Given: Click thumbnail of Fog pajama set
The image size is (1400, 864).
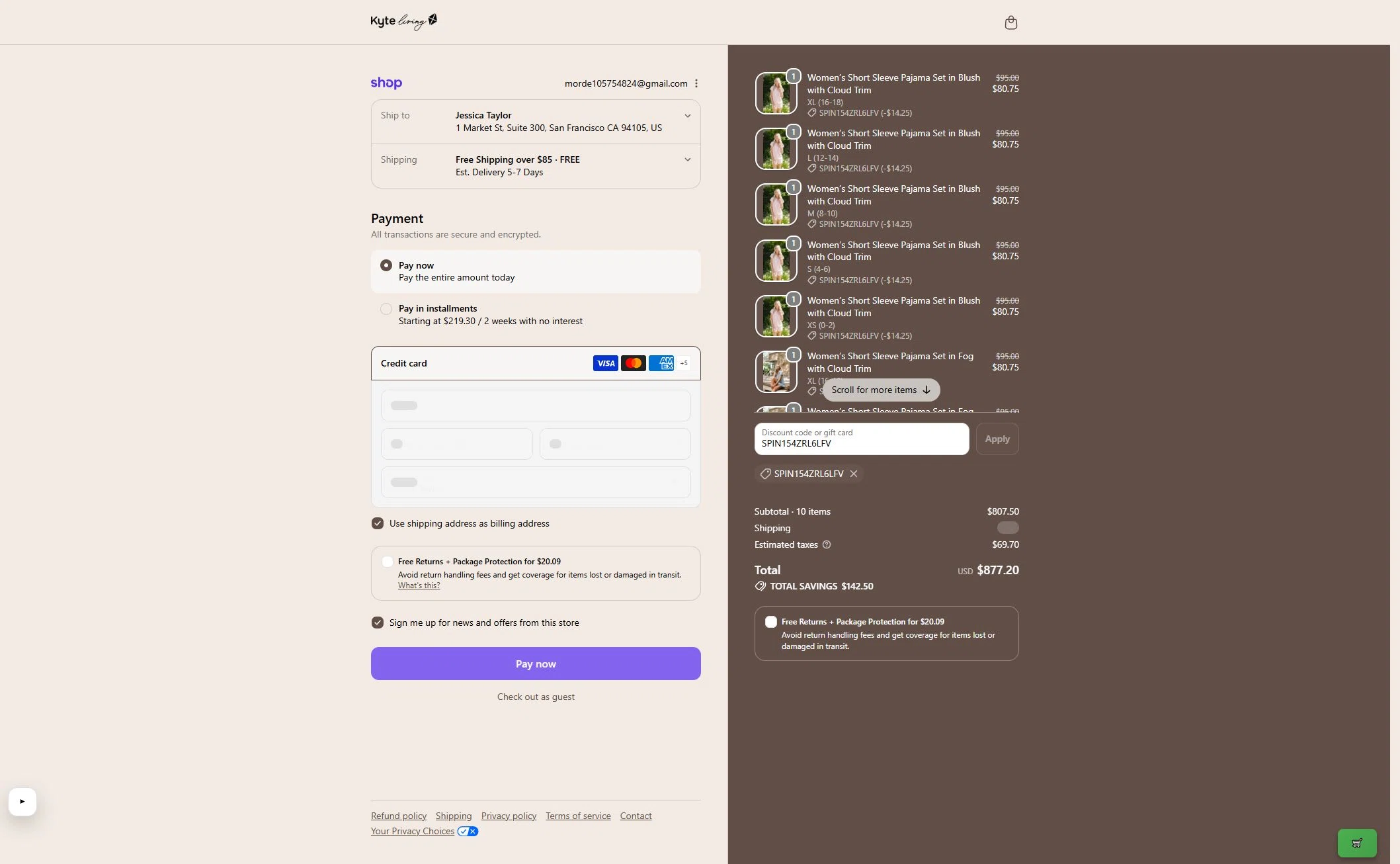Looking at the screenshot, I should pyautogui.click(x=776, y=372).
